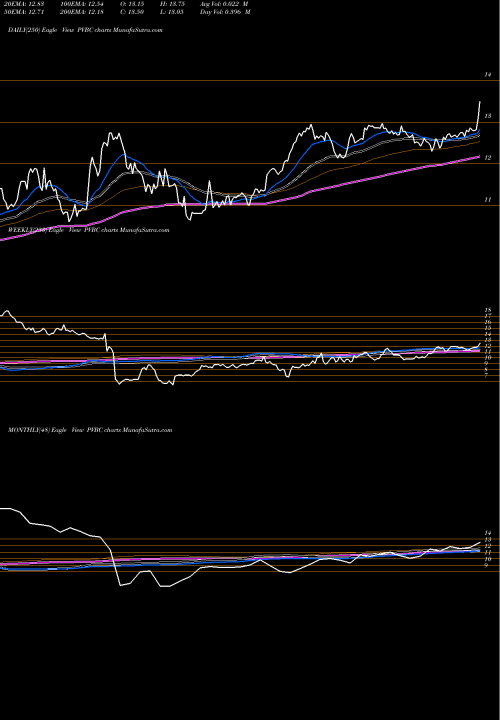Click the MONTHLY(48) Eagle View chart title
Viewport: 500px width, 720px height.
tap(90, 430)
